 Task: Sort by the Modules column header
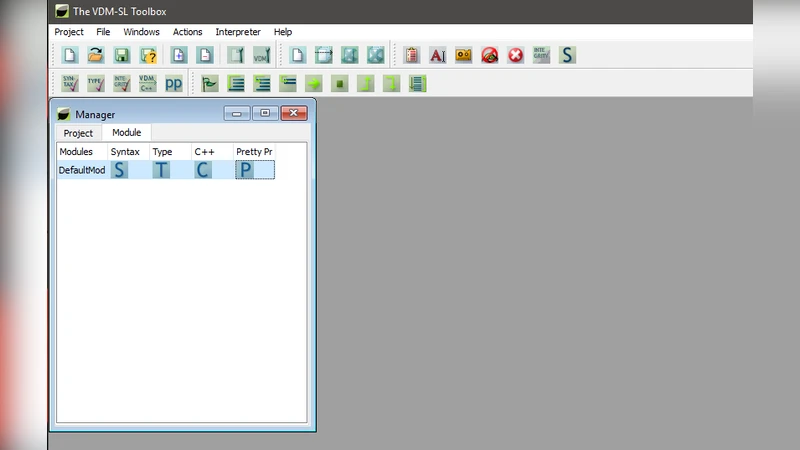coord(77,151)
